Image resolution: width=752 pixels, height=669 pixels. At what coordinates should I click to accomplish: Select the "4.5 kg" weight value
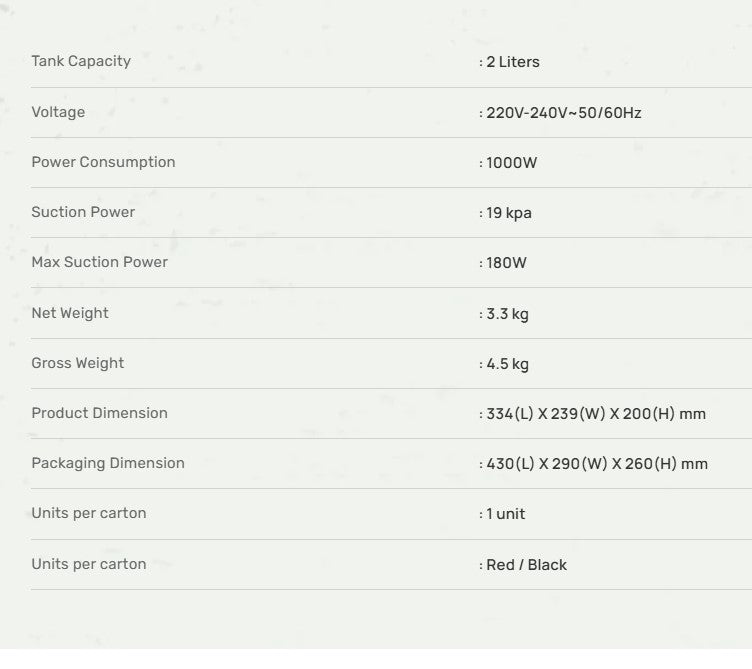(507, 364)
